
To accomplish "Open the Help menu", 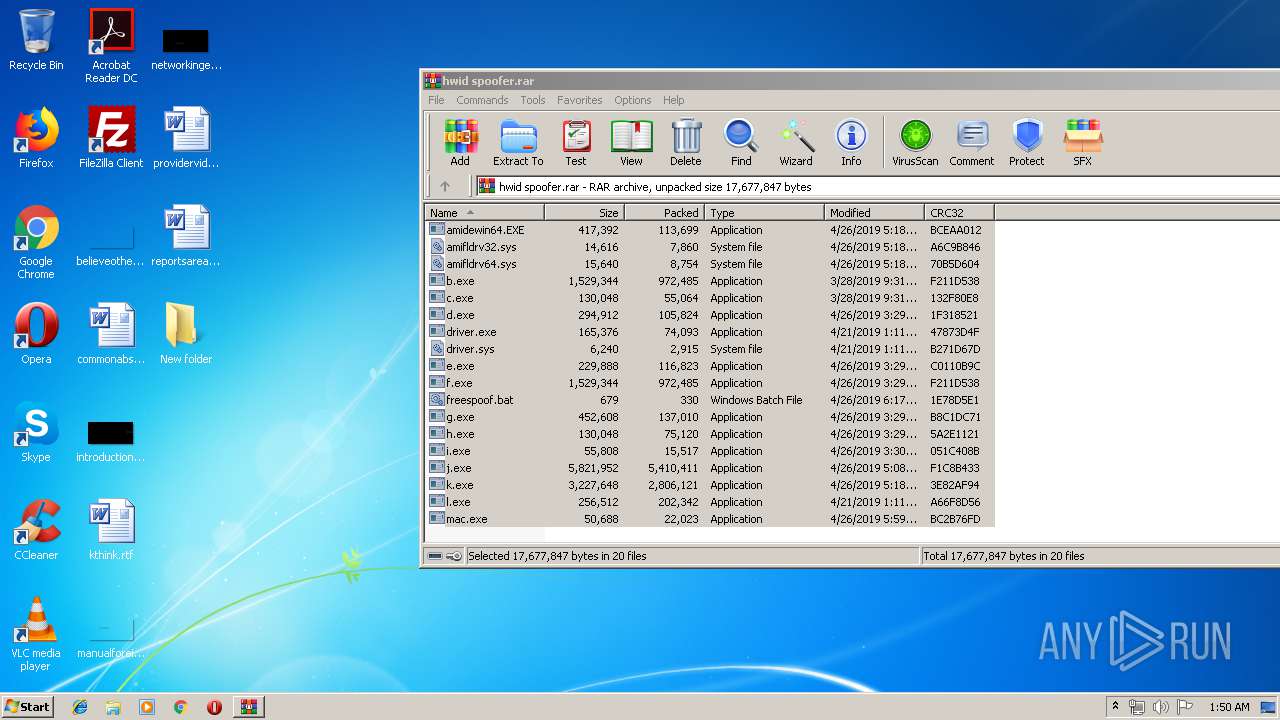I will pos(674,100).
